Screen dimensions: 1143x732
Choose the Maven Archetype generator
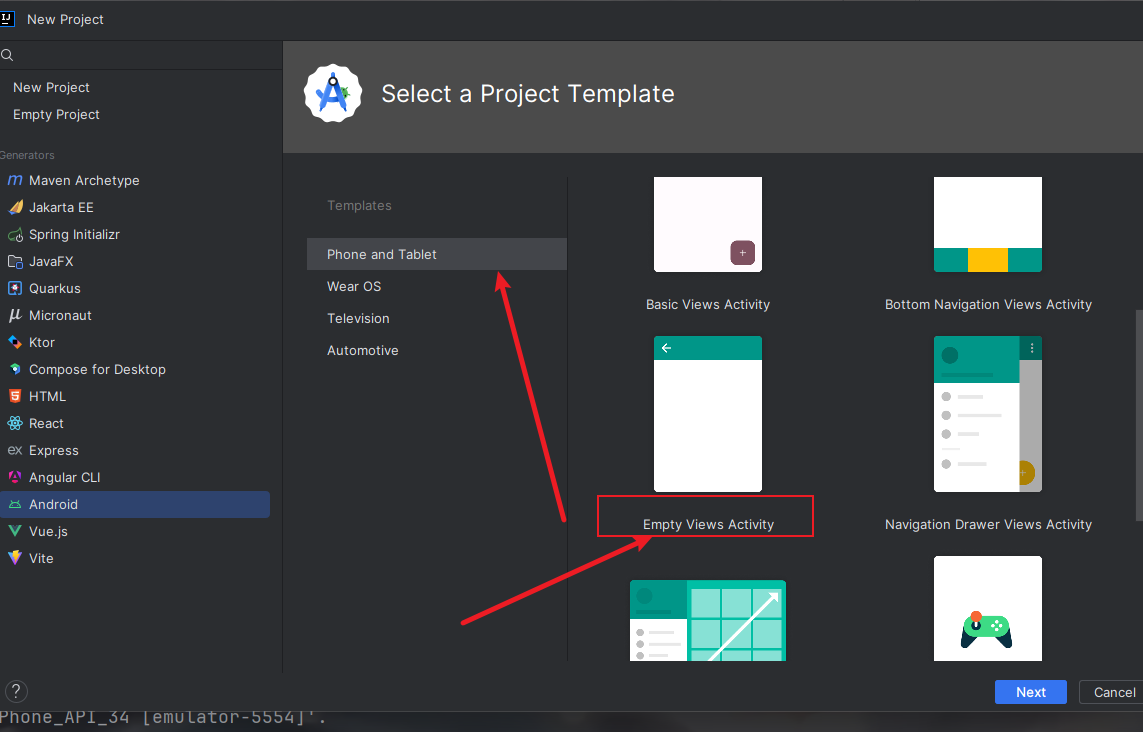coord(135,180)
